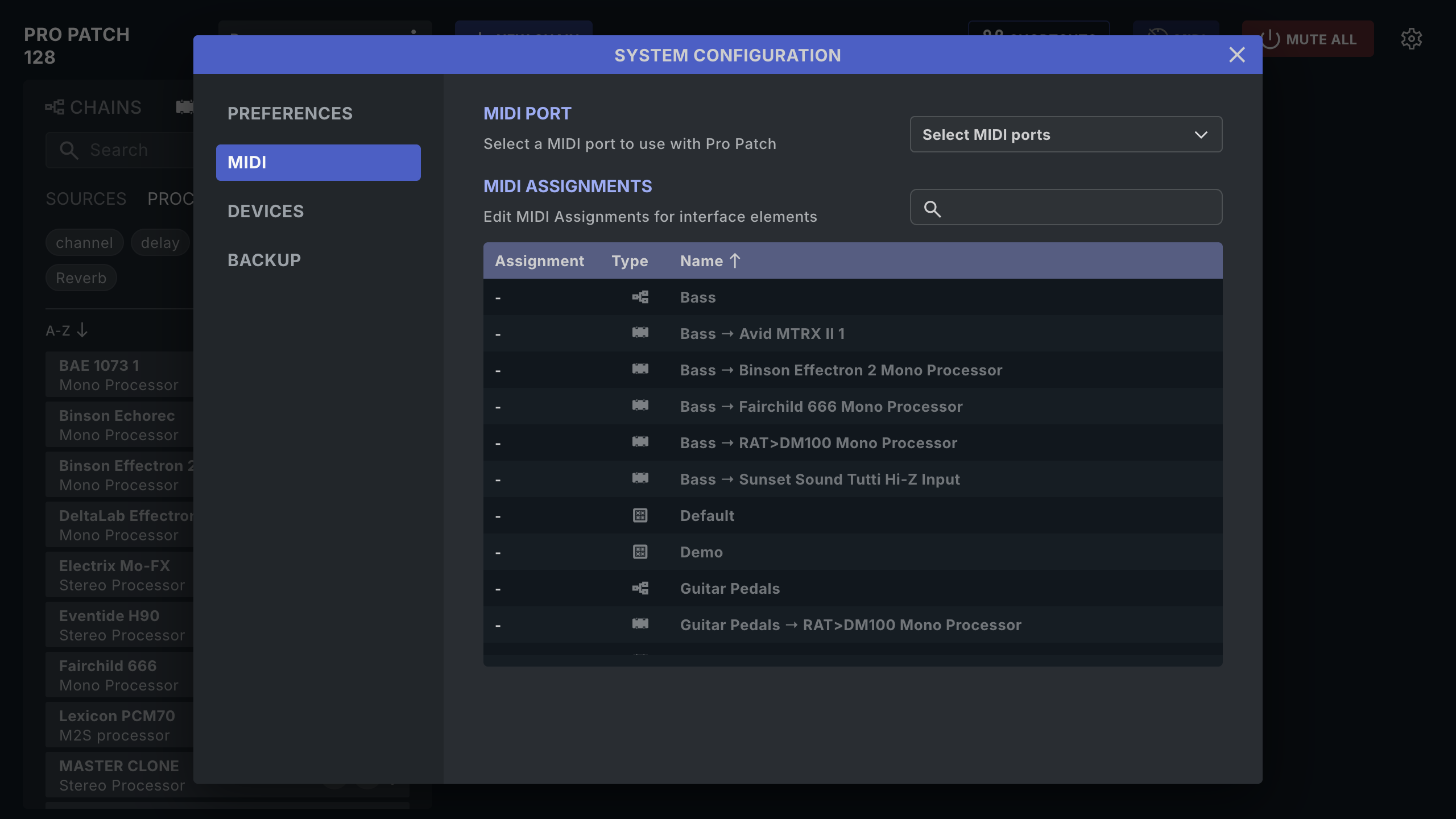
Task: Click device icon for Bass → Binson Effectron 2
Action: (640, 369)
